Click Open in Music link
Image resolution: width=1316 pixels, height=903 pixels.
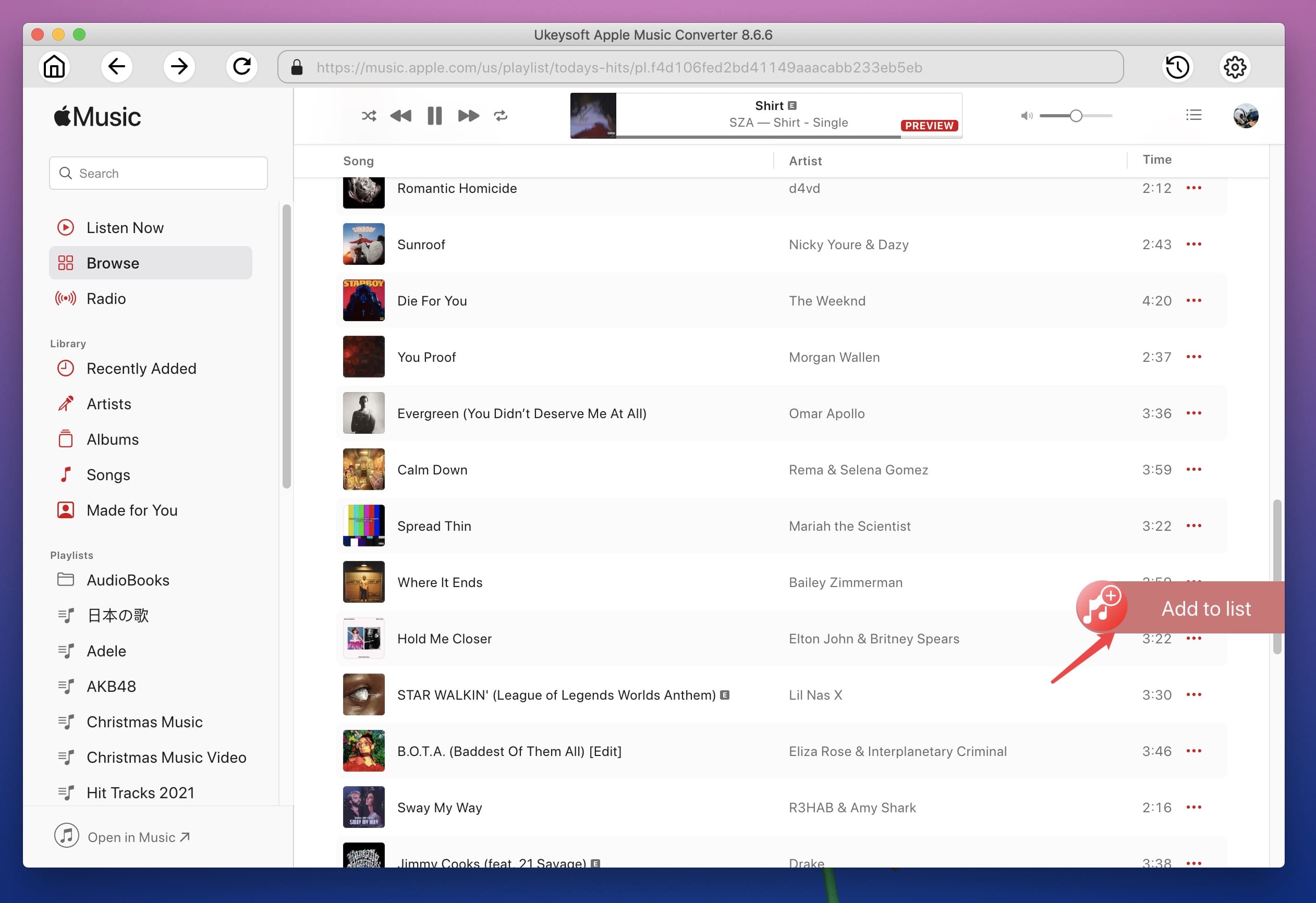click(138, 836)
